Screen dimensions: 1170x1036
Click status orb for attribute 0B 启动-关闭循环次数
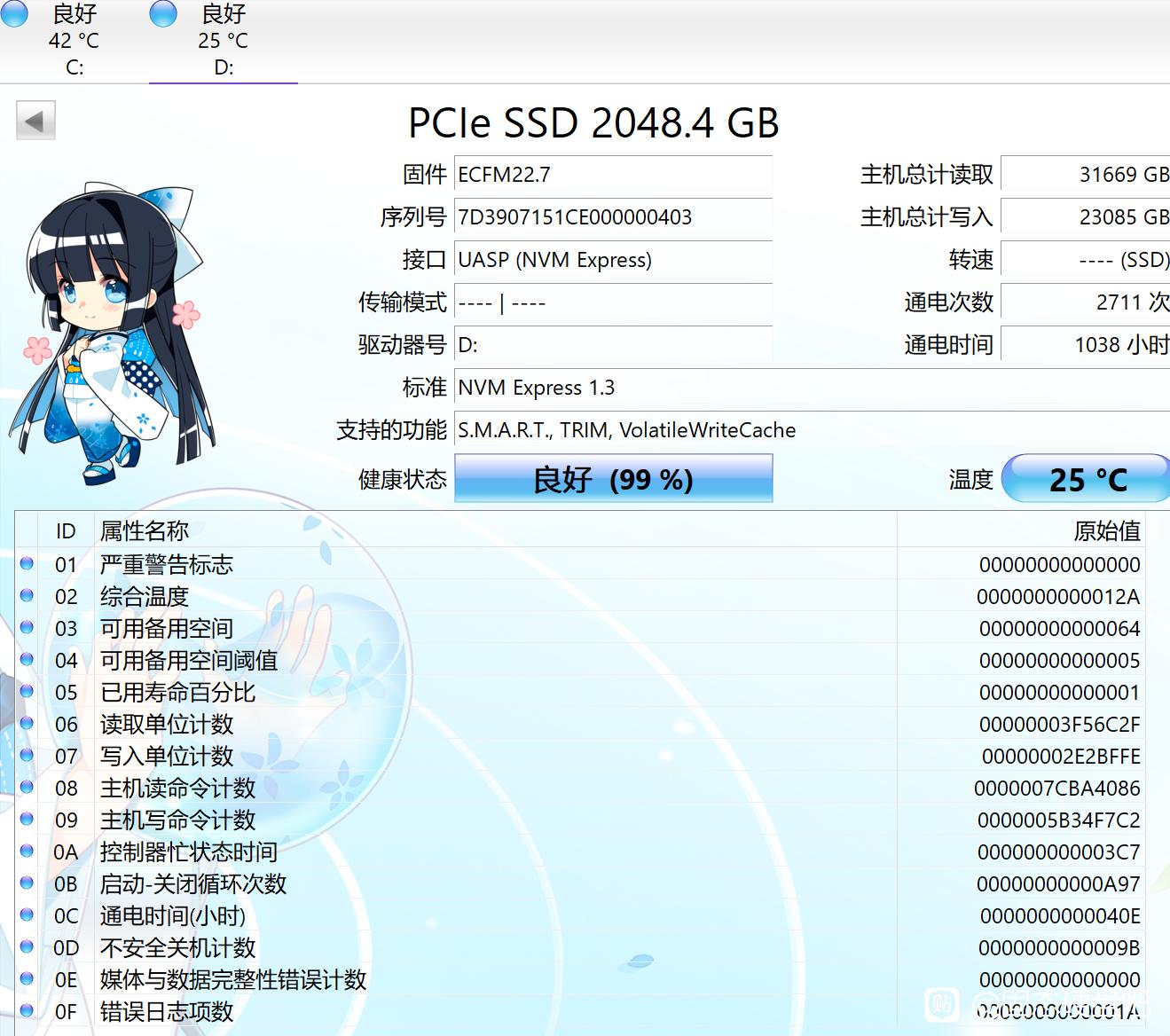point(27,883)
